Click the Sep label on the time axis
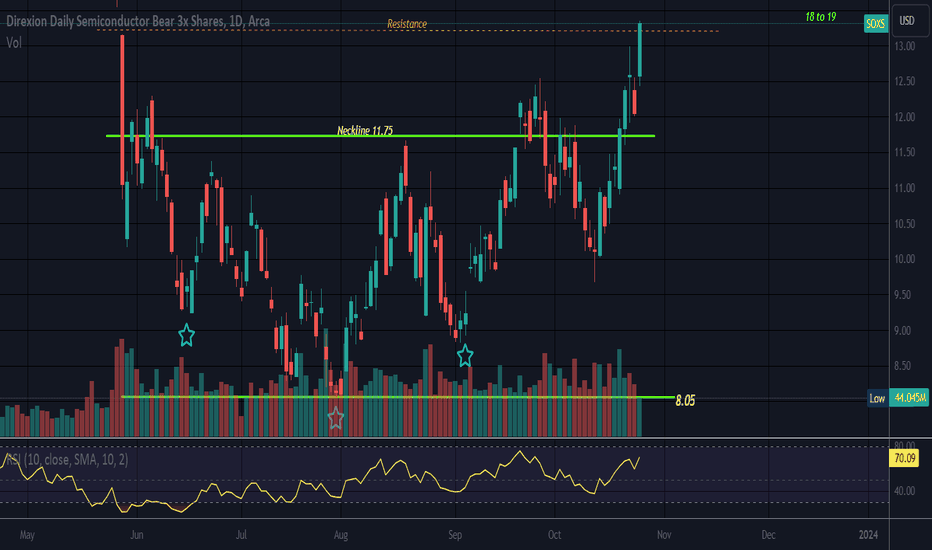932x550 pixels. (455, 535)
